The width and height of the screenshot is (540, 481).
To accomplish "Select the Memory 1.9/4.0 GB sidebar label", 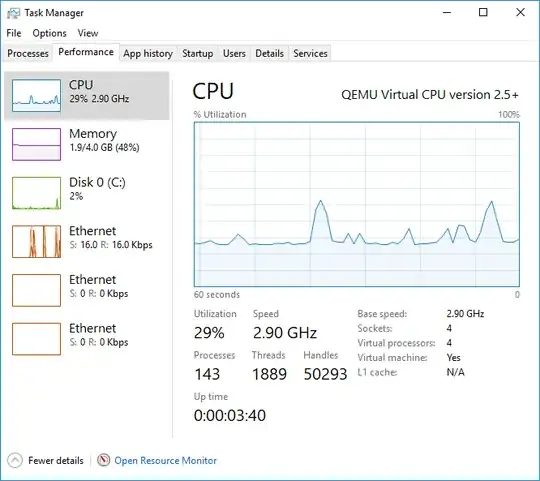I will (104, 140).
